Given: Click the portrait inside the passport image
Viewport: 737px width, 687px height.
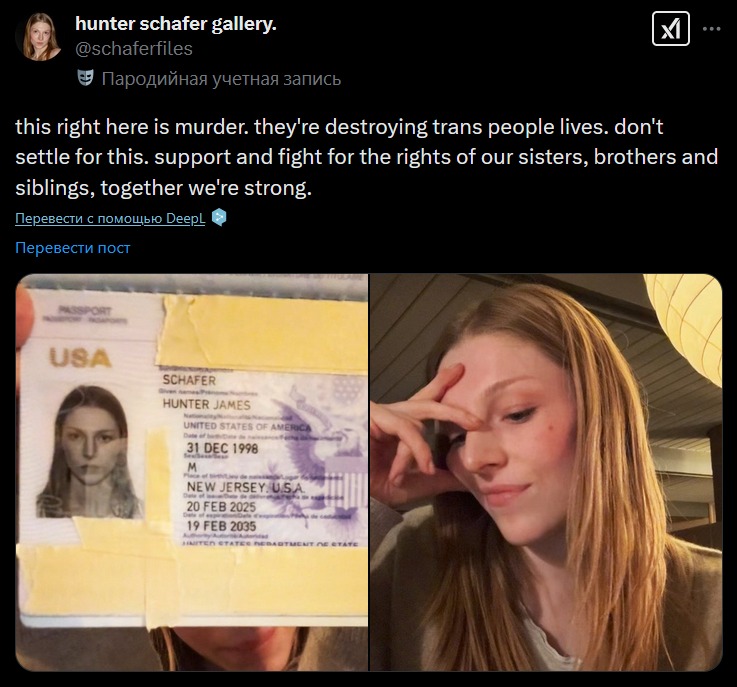Looking at the screenshot, I should click(88, 452).
